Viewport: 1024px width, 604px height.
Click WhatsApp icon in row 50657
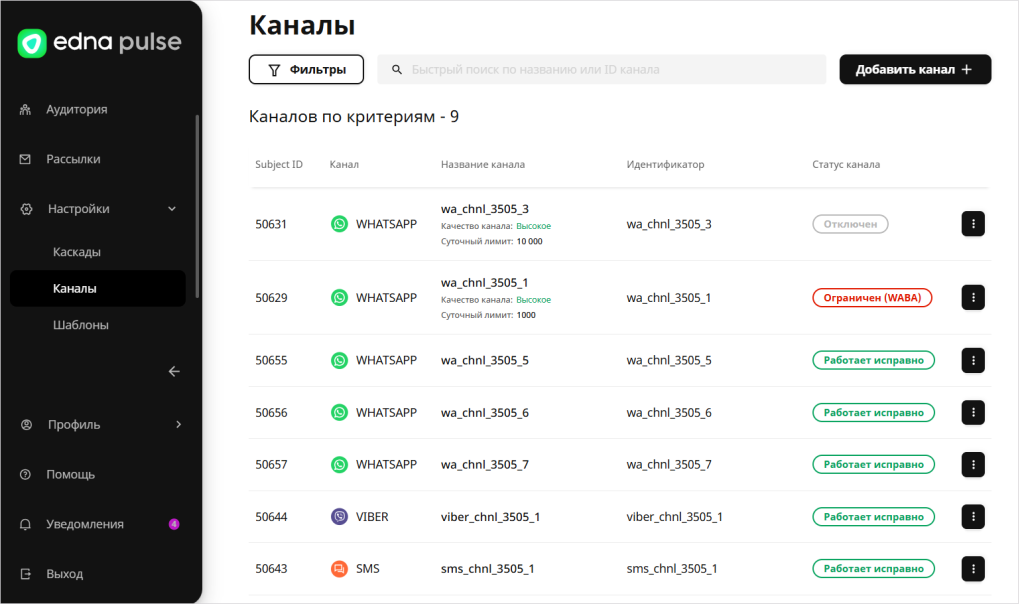(340, 465)
